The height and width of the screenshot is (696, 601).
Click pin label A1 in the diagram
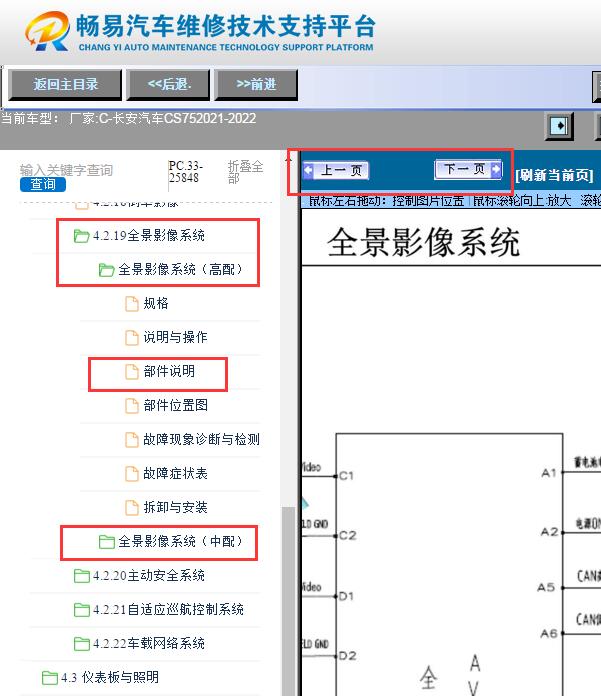[549, 473]
